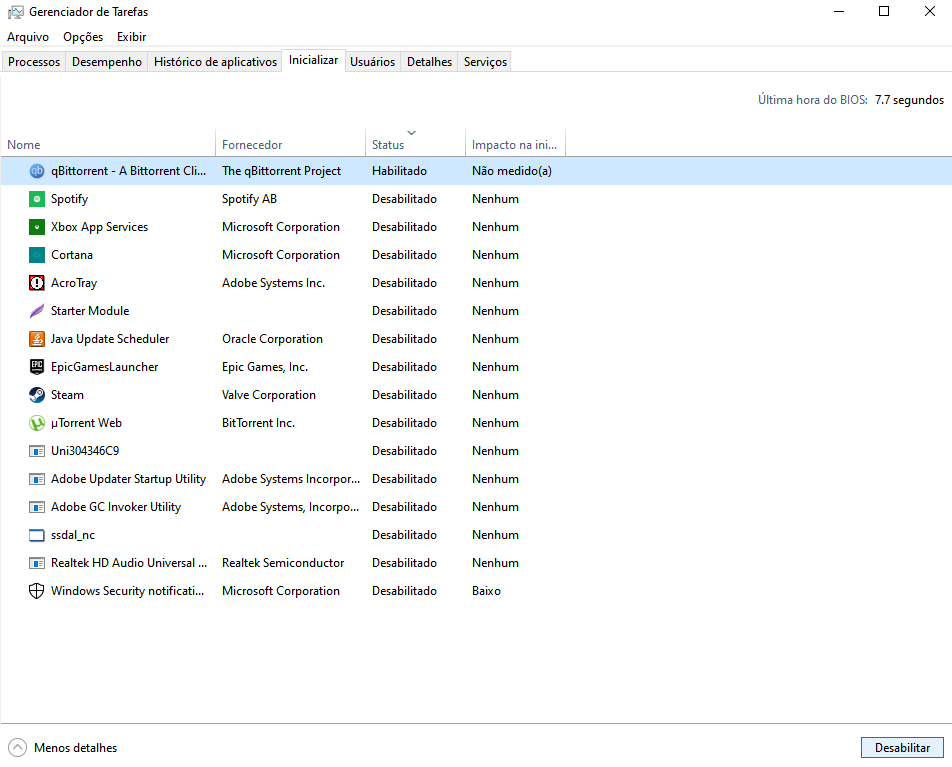
Task: Open the Exibir menu
Action: click(132, 37)
